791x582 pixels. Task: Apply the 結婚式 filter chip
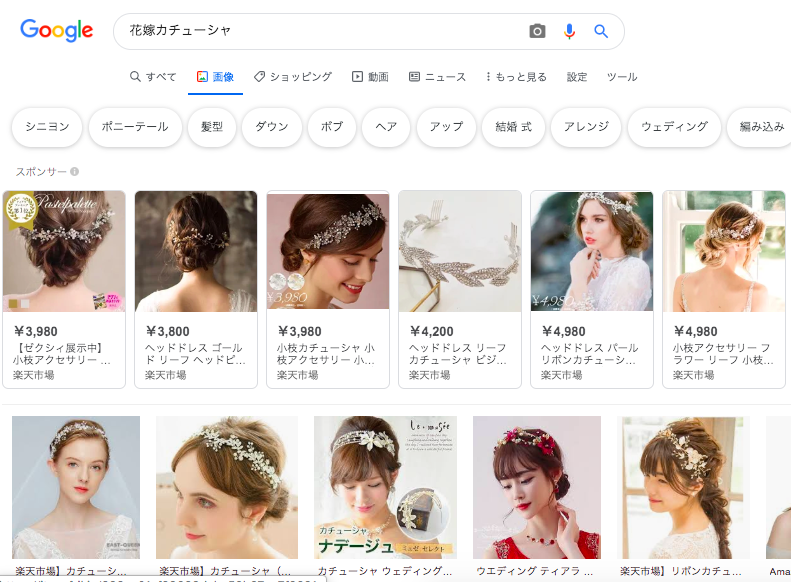pos(513,127)
